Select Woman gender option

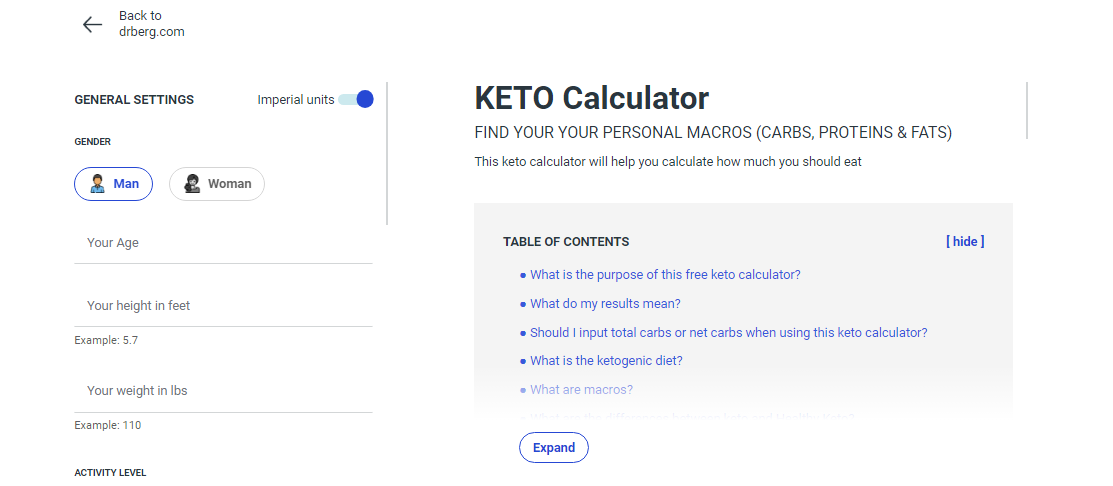(x=217, y=184)
